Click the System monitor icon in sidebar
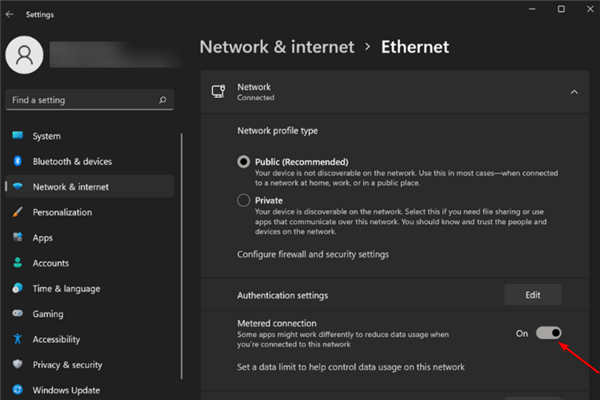Viewport: 600px width, 400px height. click(17, 136)
